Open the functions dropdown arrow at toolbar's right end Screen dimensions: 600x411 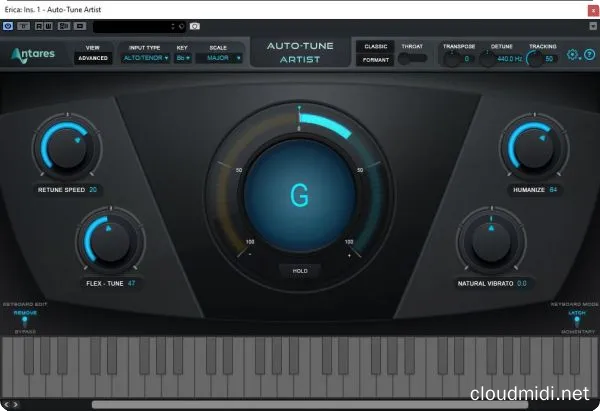(593, 26)
